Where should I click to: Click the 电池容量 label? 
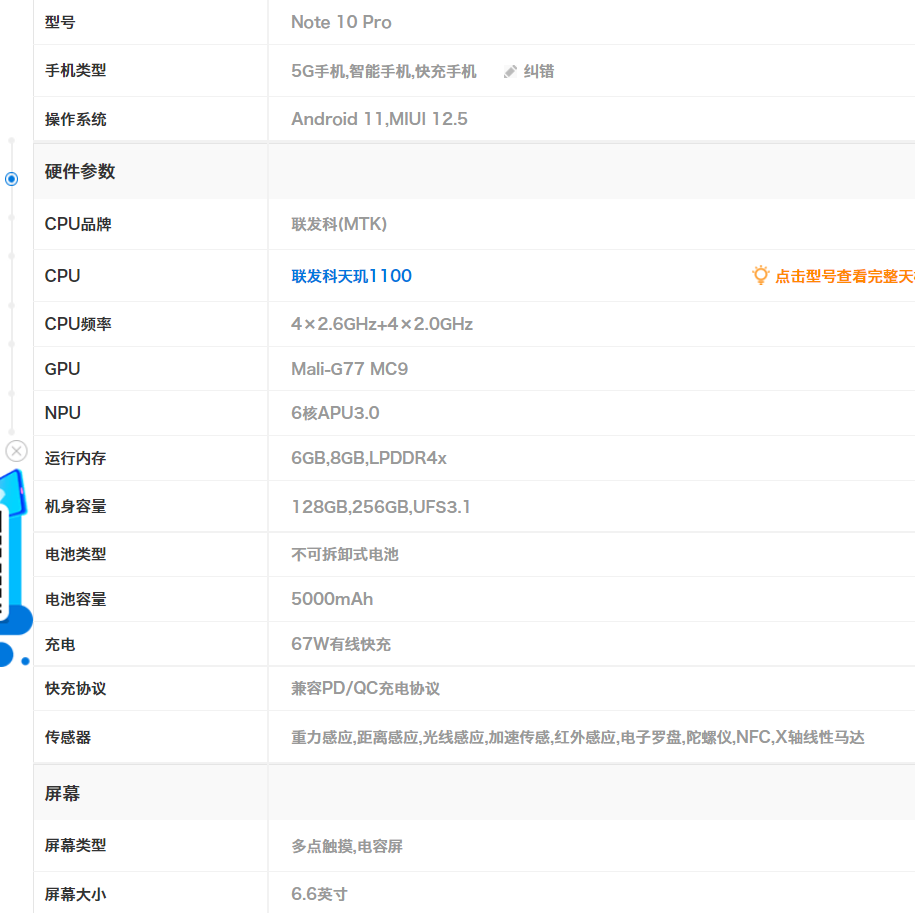75,599
